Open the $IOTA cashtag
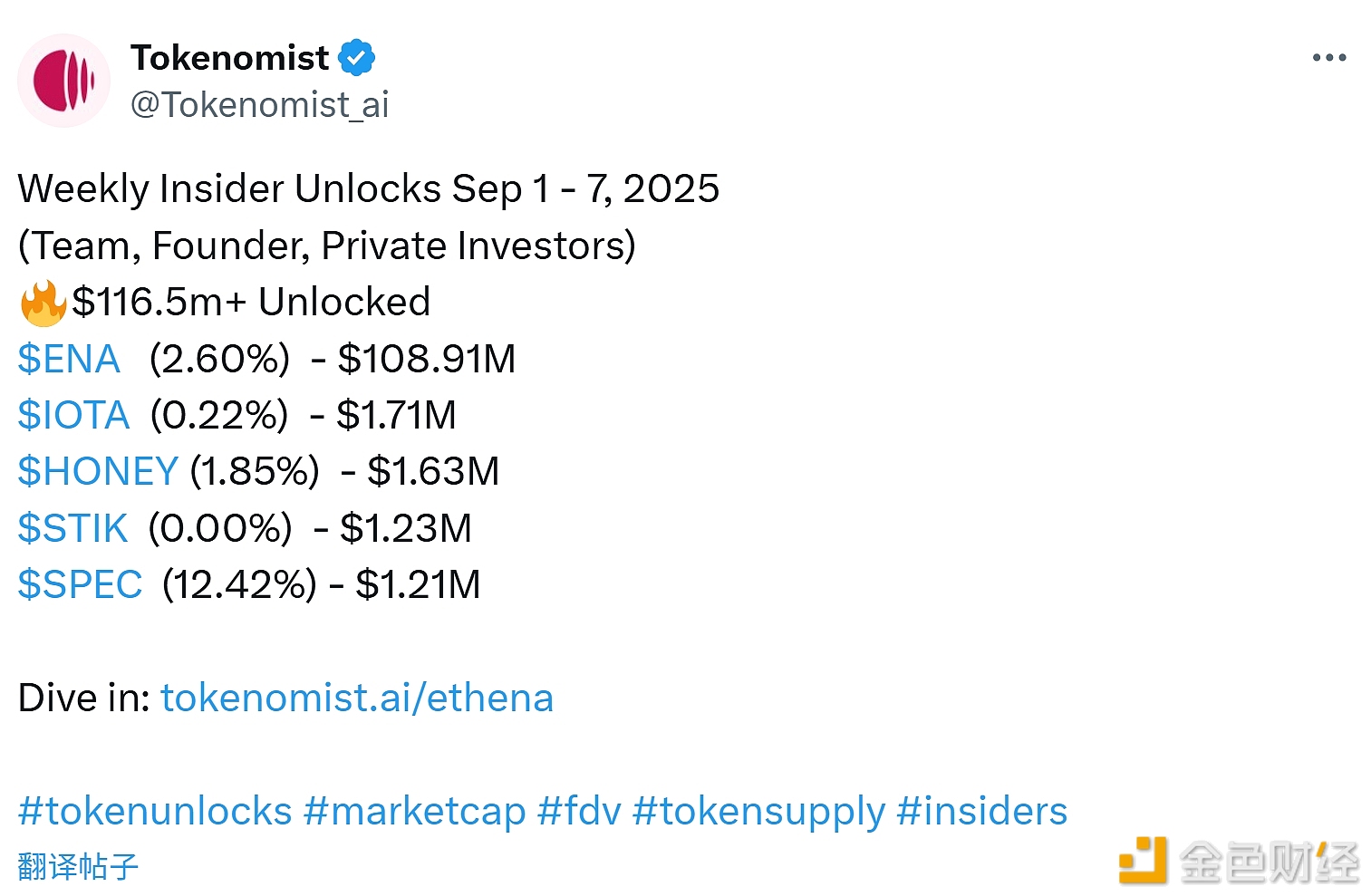Viewport: 1371px width, 896px height. (x=73, y=415)
